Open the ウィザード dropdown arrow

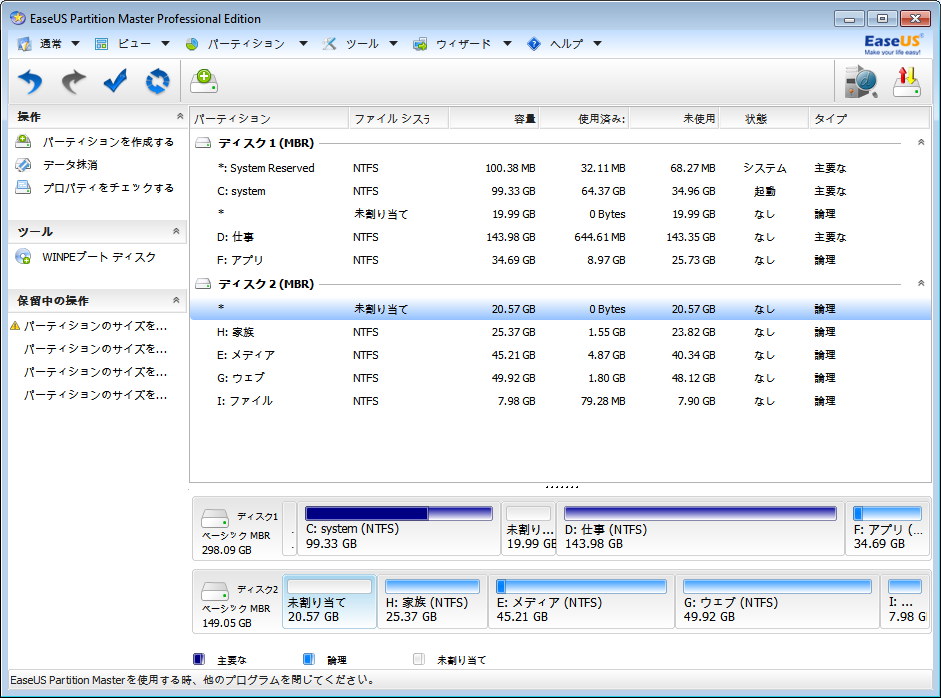click(x=507, y=44)
